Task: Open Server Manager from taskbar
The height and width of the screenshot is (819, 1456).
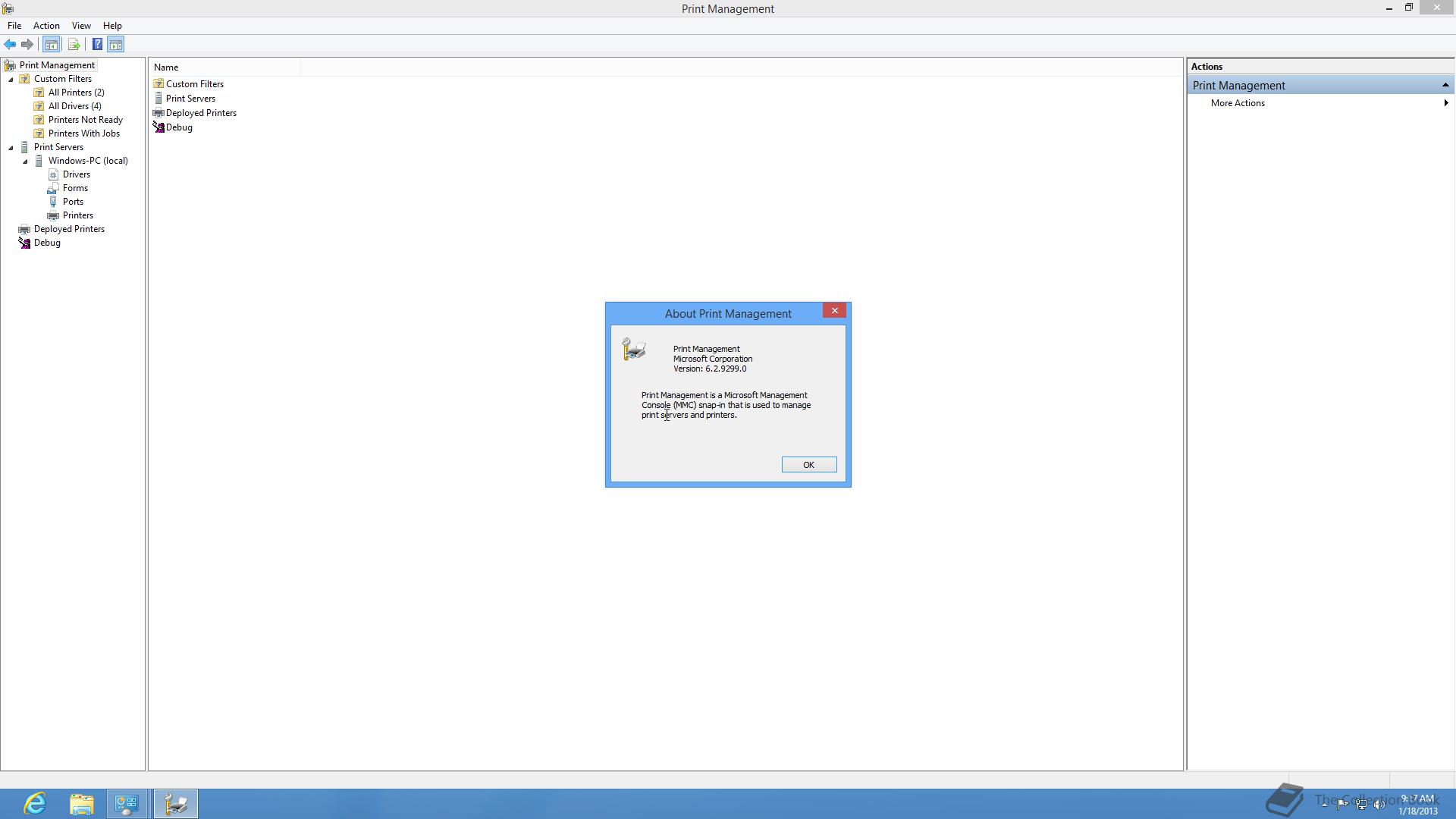Action: (127, 804)
